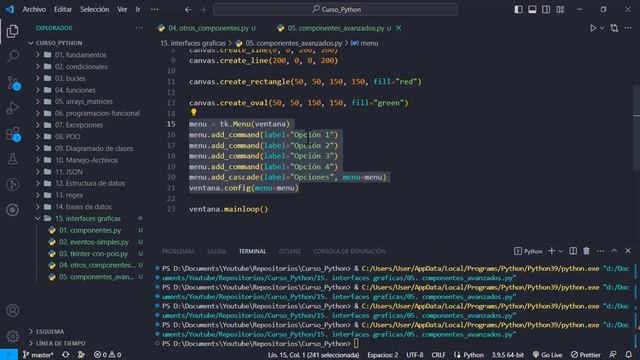
Task: Close the 05. componentes_avanzados.py tab
Action: (399, 28)
